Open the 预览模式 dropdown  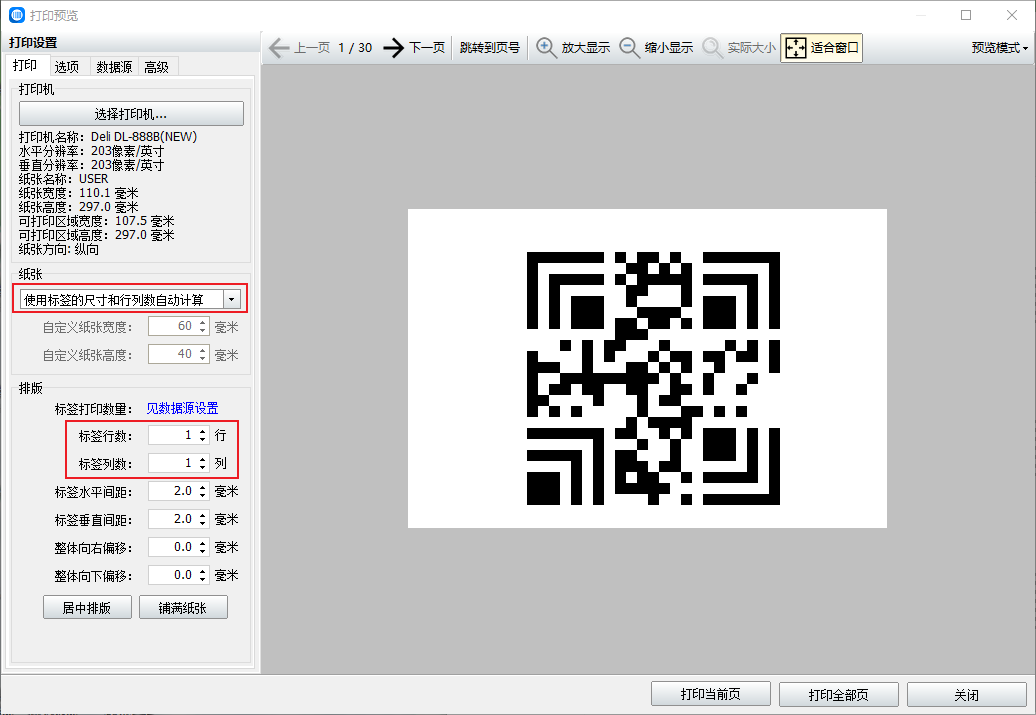tap(999, 48)
